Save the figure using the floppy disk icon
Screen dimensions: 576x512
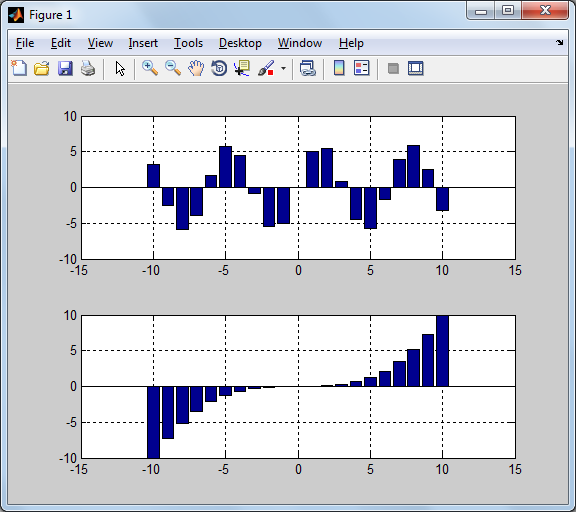pyautogui.click(x=65, y=68)
